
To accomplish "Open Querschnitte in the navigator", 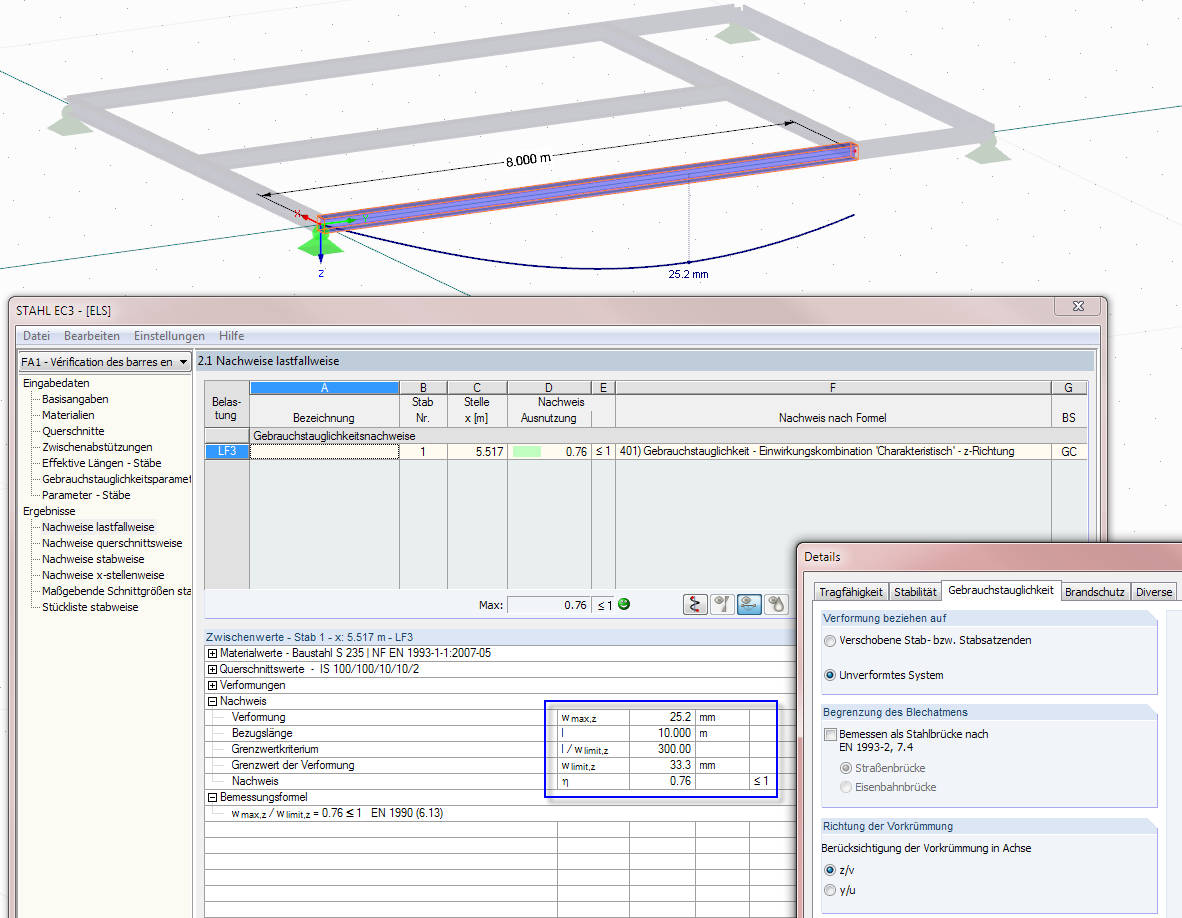I will pyautogui.click(x=73, y=431).
